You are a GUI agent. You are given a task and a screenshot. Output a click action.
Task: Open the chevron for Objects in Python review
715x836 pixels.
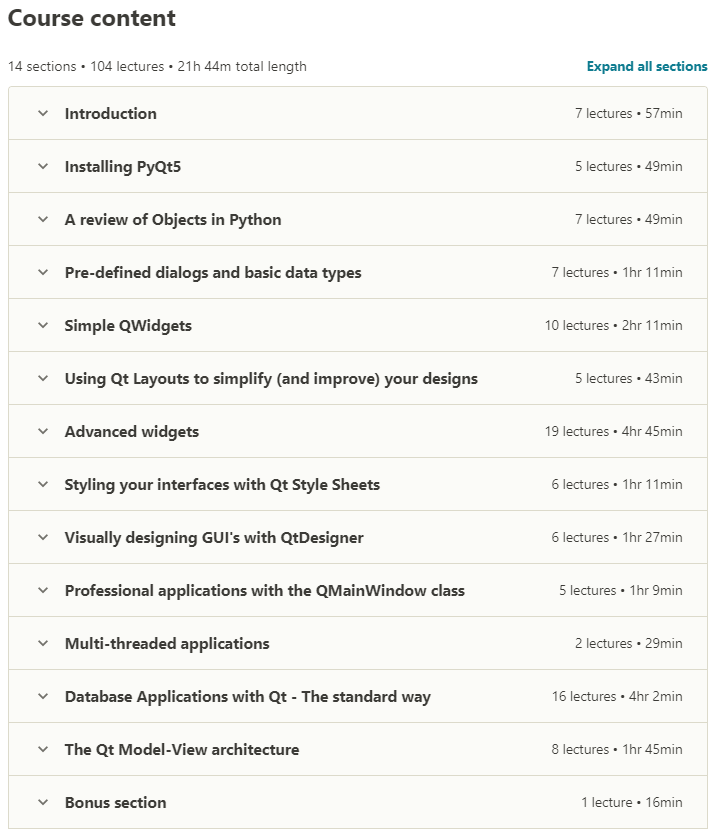pos(43,220)
